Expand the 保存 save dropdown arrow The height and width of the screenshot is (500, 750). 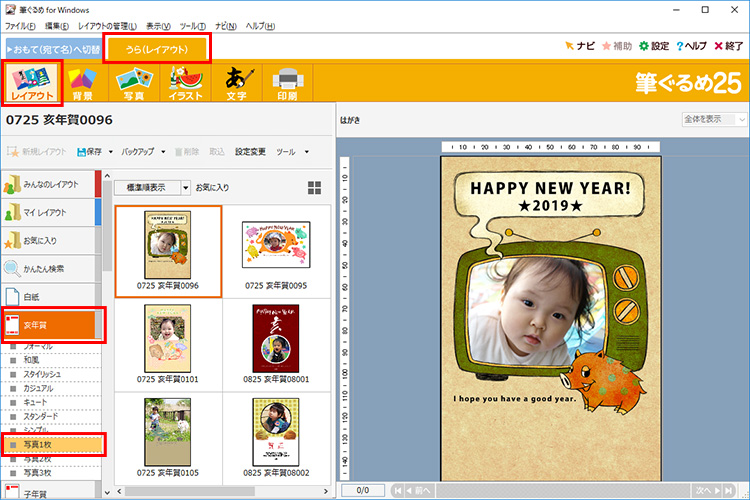108,152
